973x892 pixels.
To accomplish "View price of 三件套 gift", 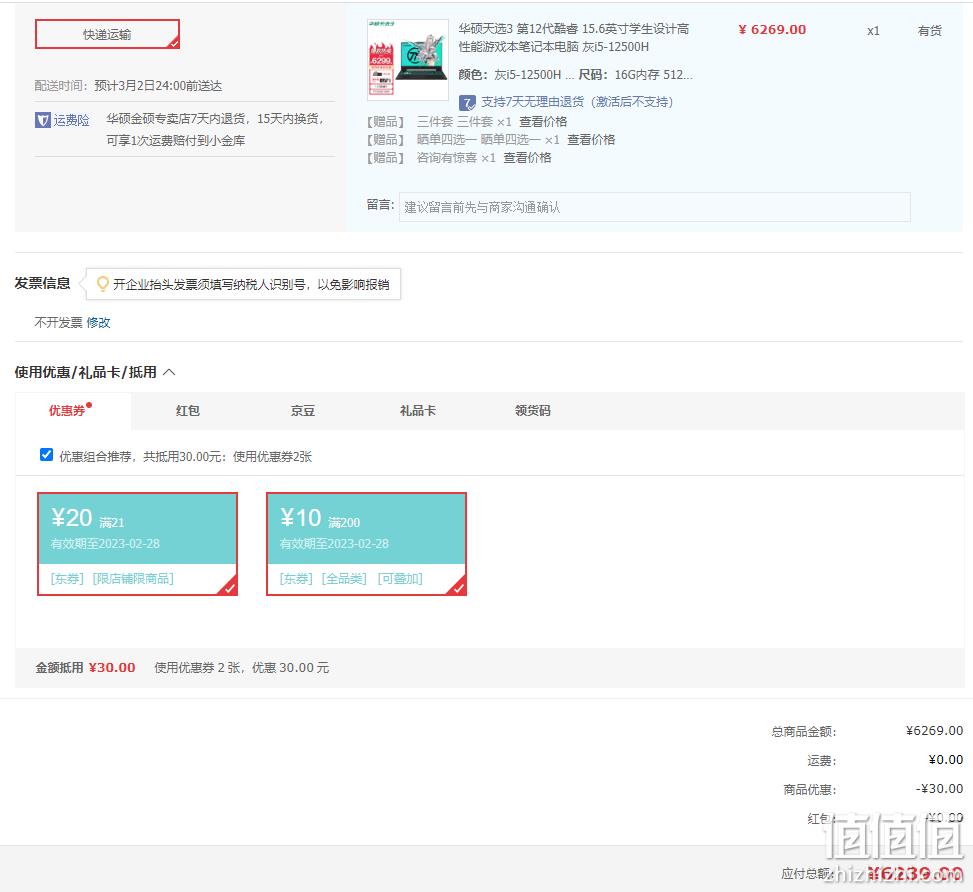I will pos(543,122).
